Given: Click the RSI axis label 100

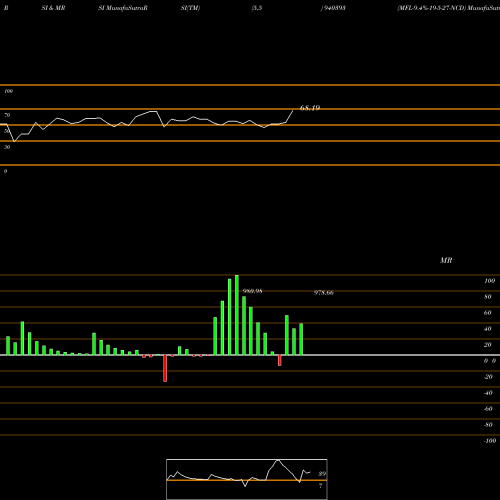Looking at the screenshot, I should (x=9, y=91).
